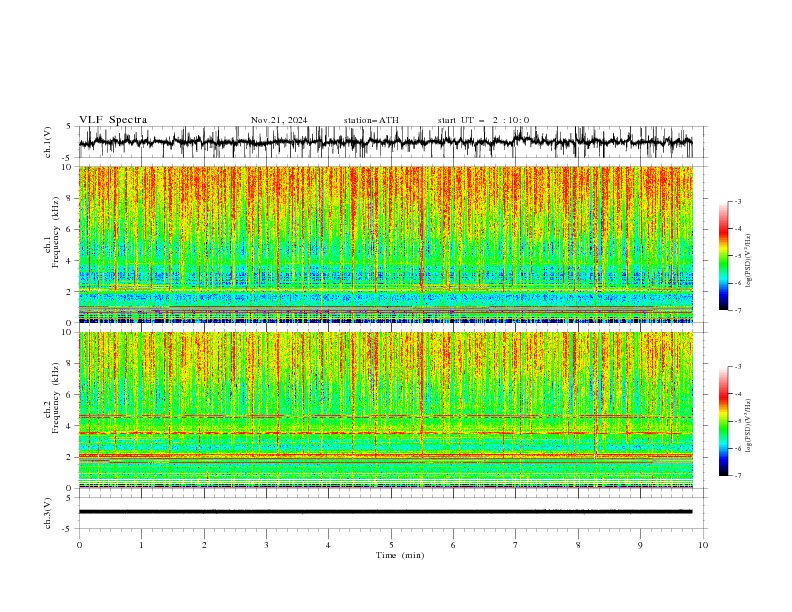Click the time axis tick label "8"
Screen dimensions: 792x612
578,545
